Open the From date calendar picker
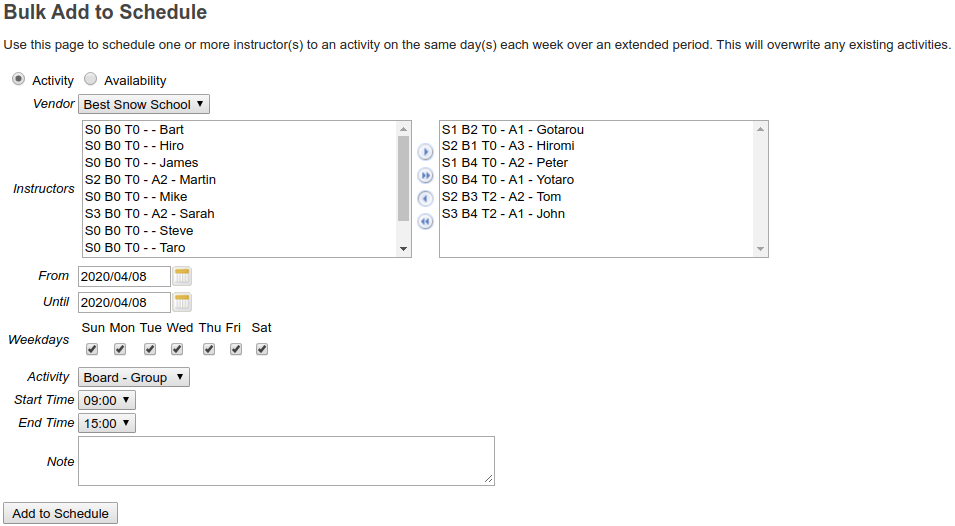This screenshot has height=526, width=955. (x=183, y=276)
